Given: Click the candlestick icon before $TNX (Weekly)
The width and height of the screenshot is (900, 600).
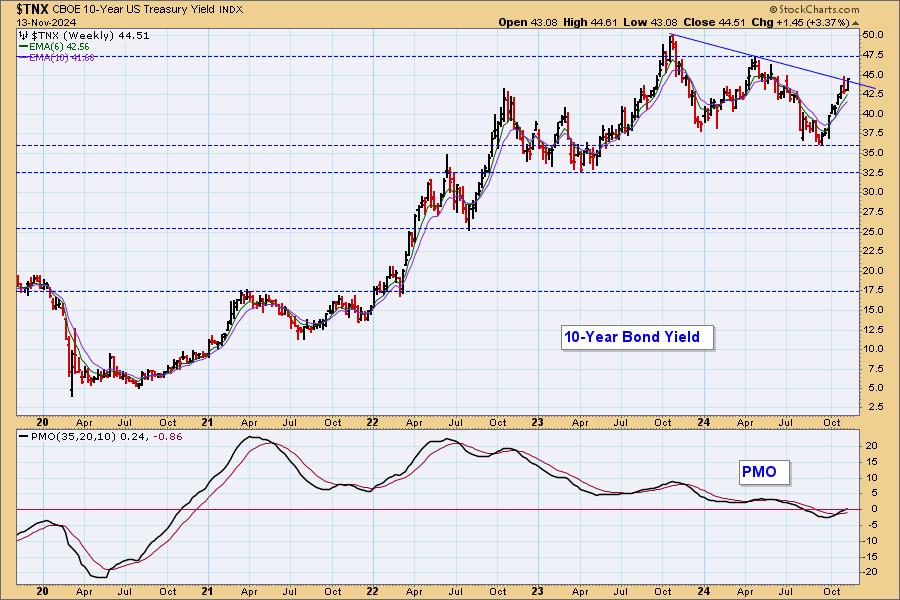Looking at the screenshot, I should point(24,36).
